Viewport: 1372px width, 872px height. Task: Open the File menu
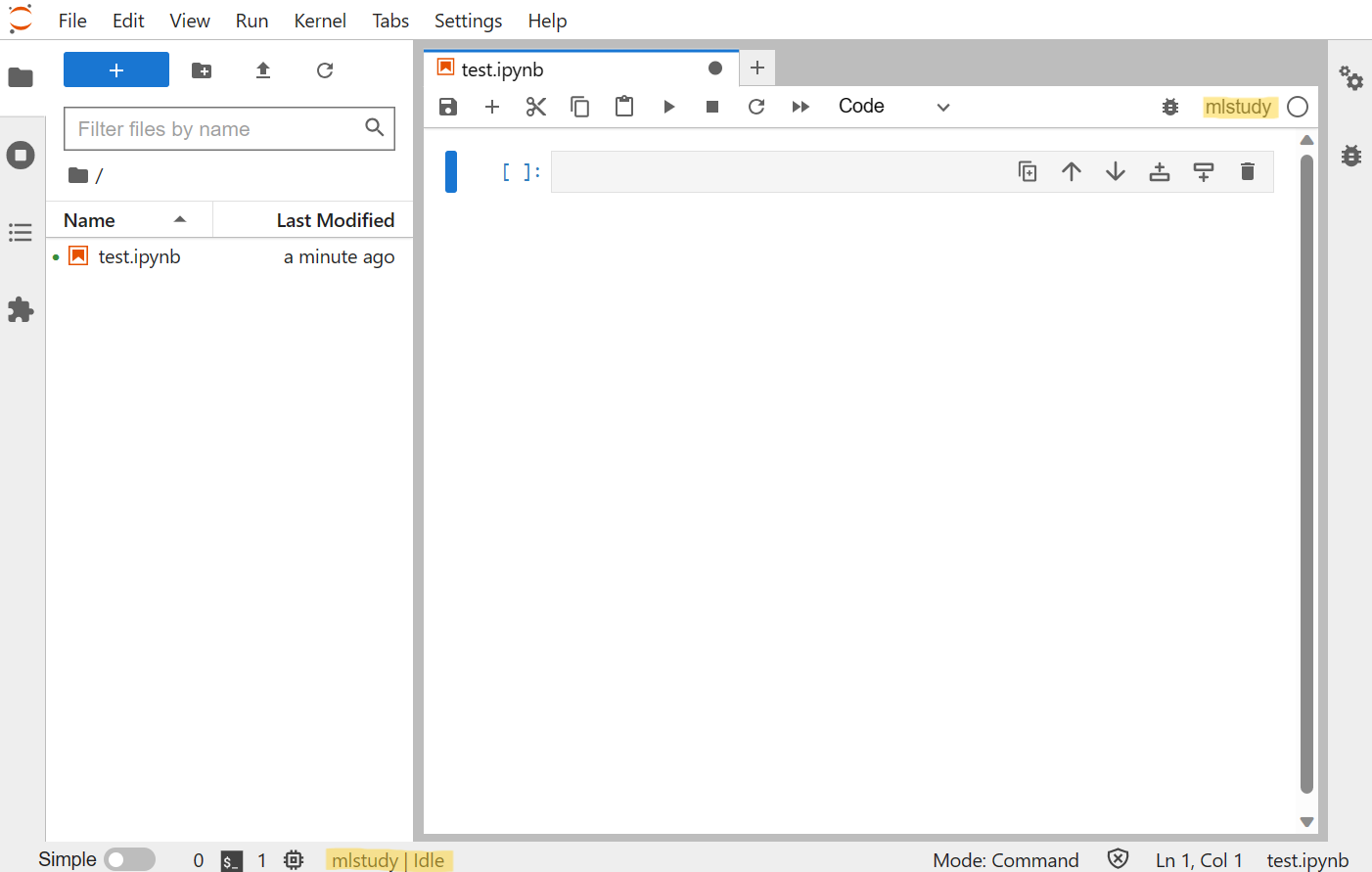click(72, 21)
